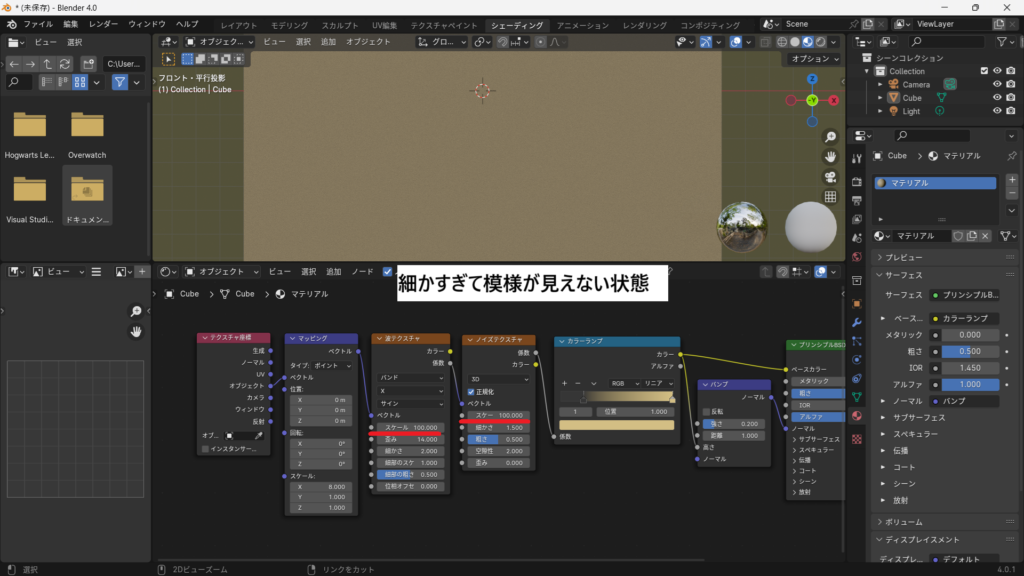Adjust the Alpha slider in properties
1024x576 pixels.
tap(970, 385)
